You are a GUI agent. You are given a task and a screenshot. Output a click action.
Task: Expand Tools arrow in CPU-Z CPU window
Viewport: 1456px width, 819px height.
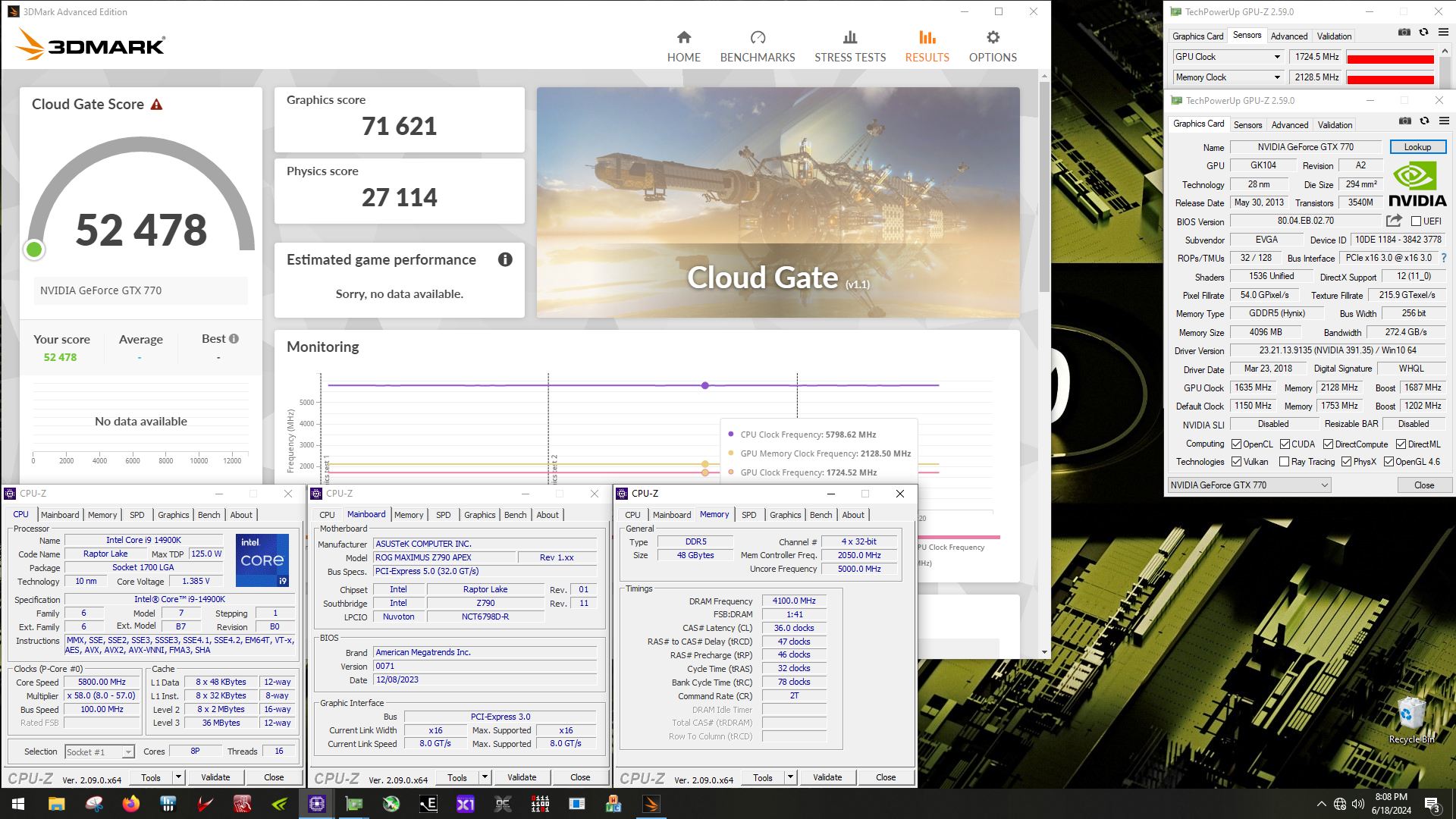[x=178, y=777]
